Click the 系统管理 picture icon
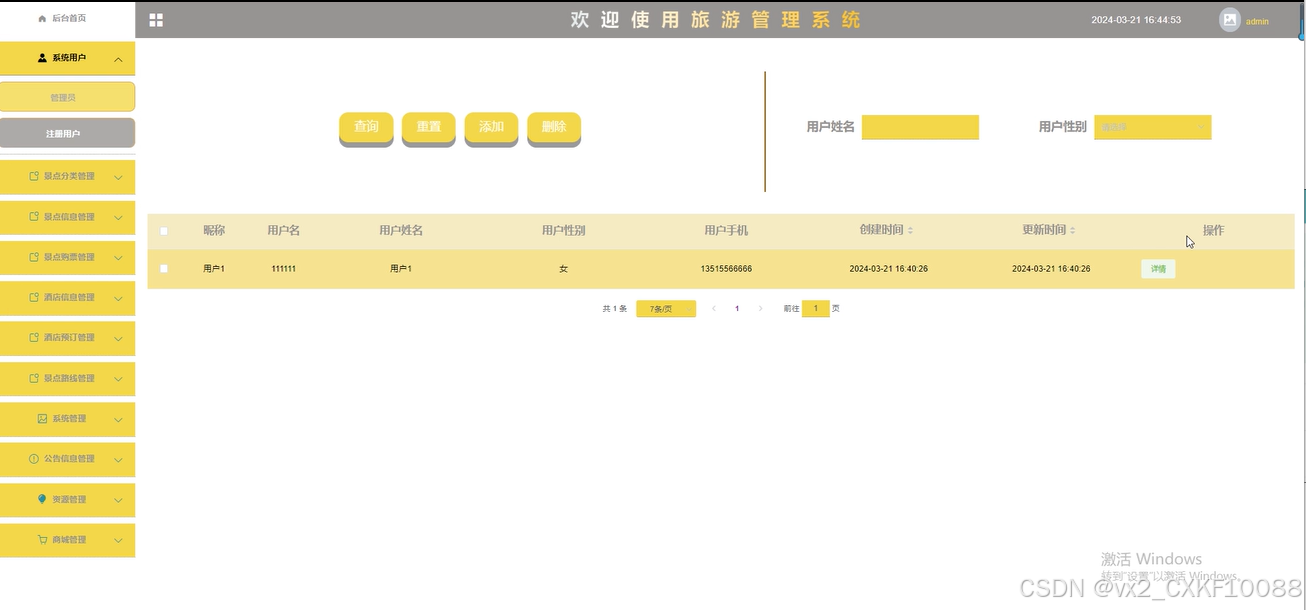This screenshot has height=610, width=1306. [42, 418]
